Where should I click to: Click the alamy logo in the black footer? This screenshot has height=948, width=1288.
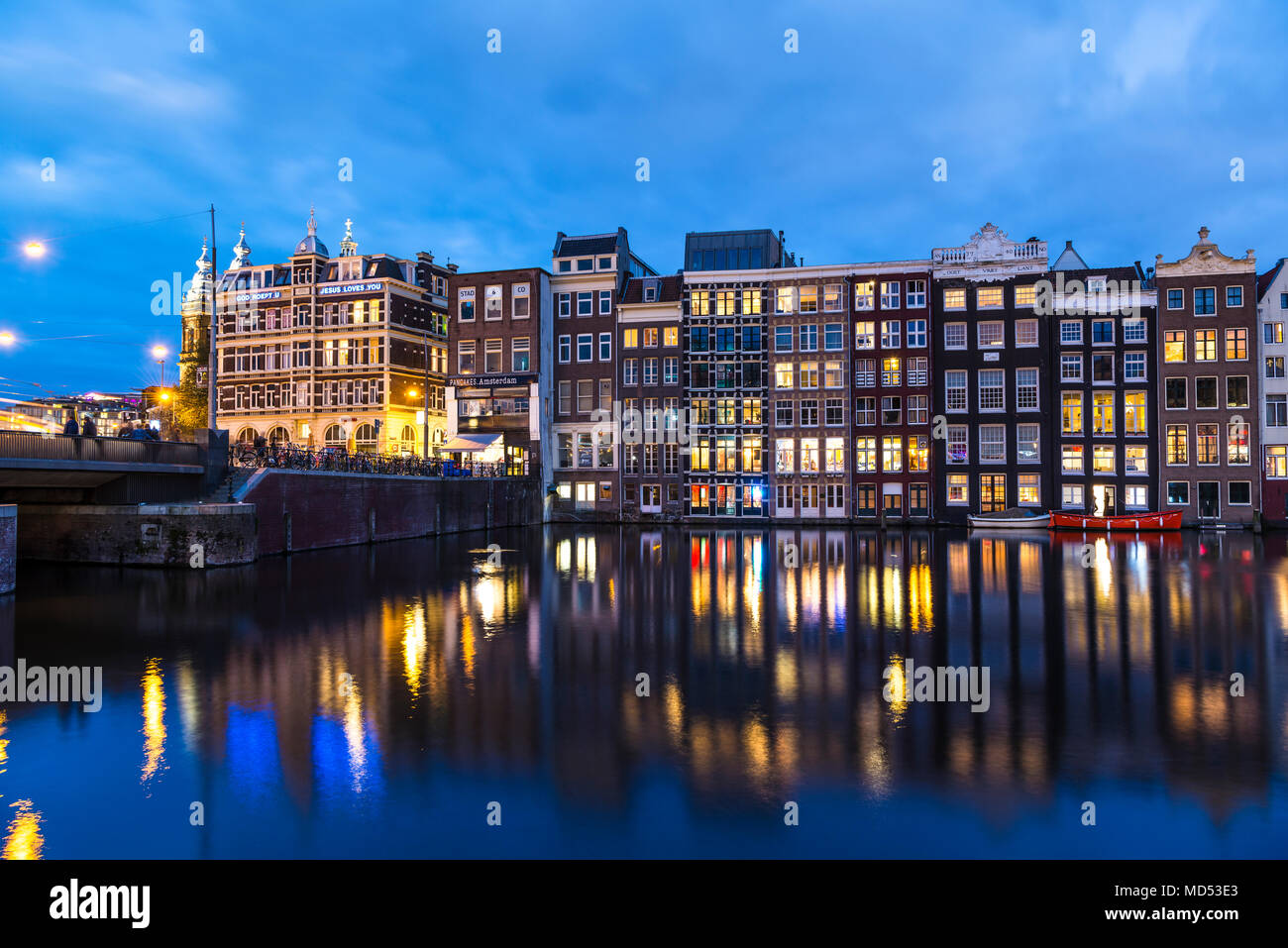[x=100, y=903]
